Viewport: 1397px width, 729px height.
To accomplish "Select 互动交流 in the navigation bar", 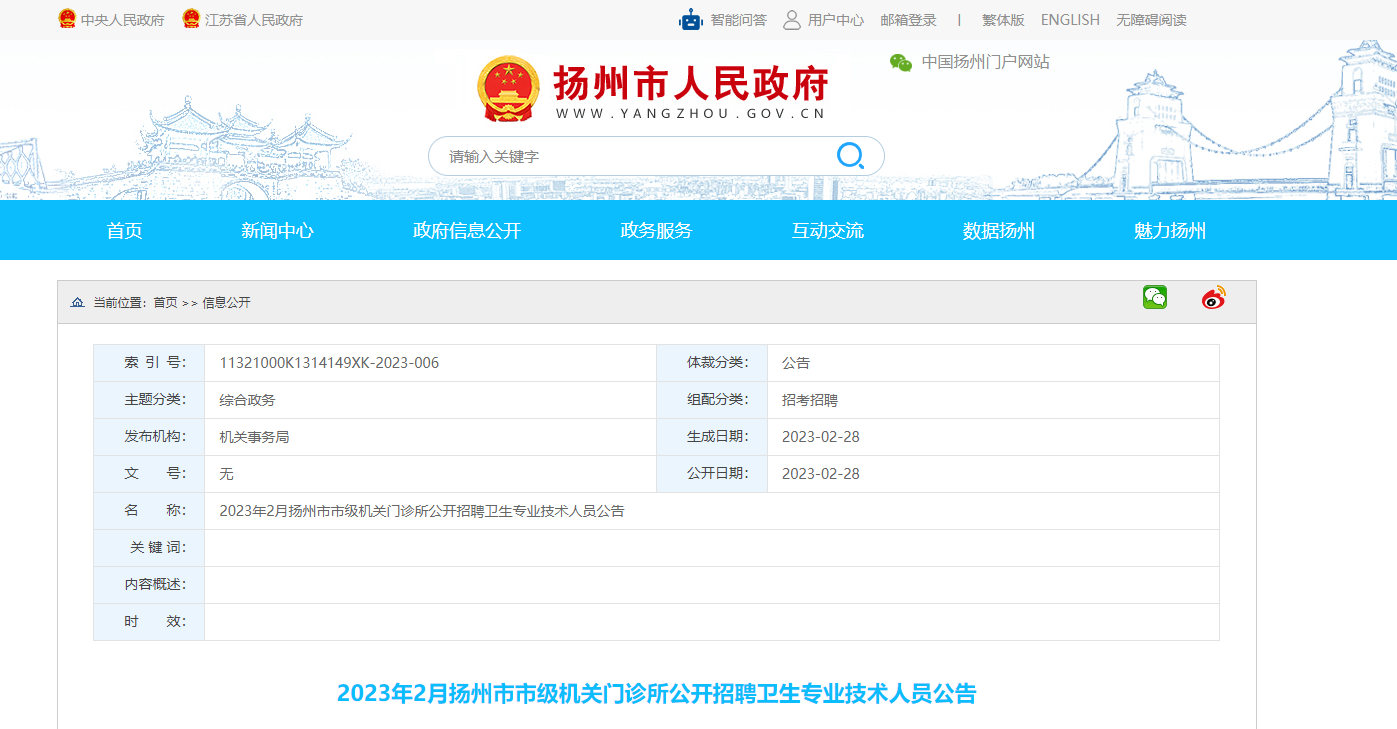I will click(x=828, y=231).
